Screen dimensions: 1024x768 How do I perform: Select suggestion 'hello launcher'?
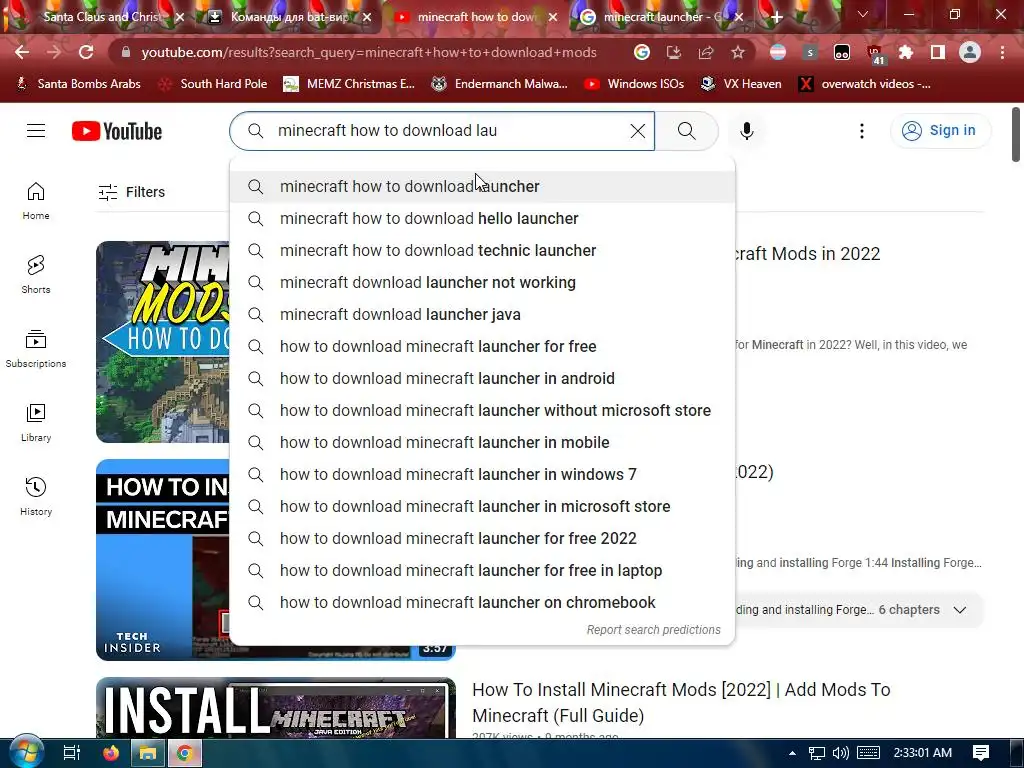[482, 218]
